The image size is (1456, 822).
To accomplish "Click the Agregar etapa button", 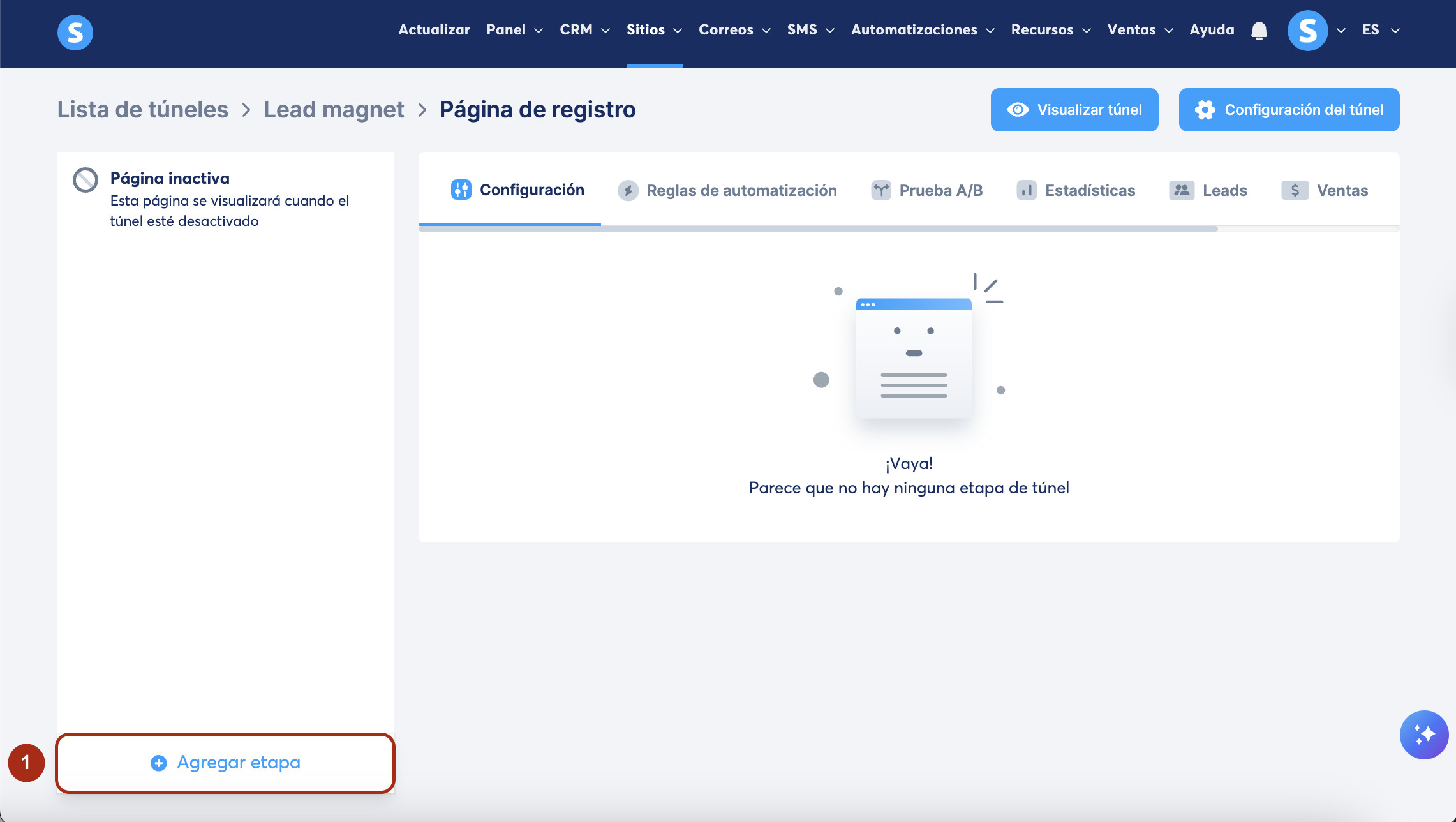I will tap(226, 763).
